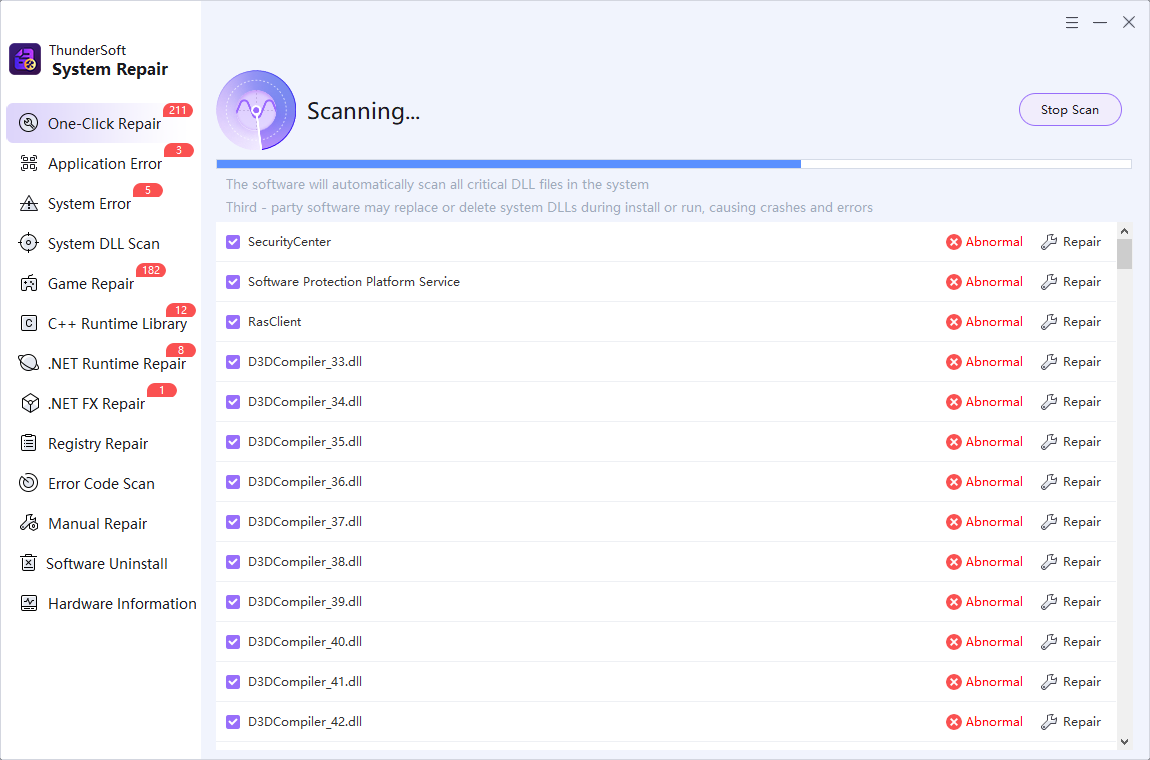Open the Application Error section
Image resolution: width=1150 pixels, height=760 pixels.
pyautogui.click(x=104, y=164)
